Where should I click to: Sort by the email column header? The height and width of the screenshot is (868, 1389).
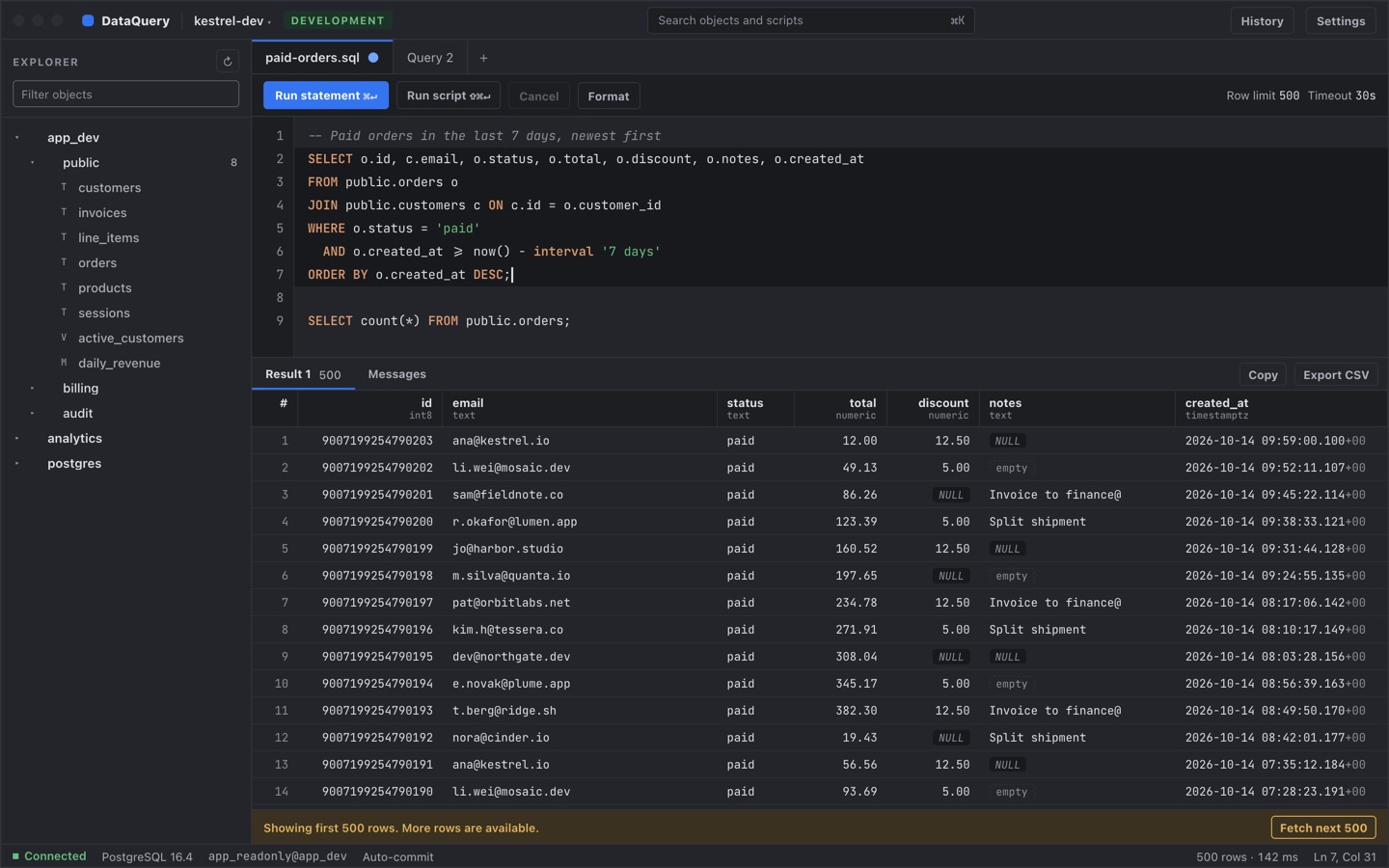pos(579,409)
